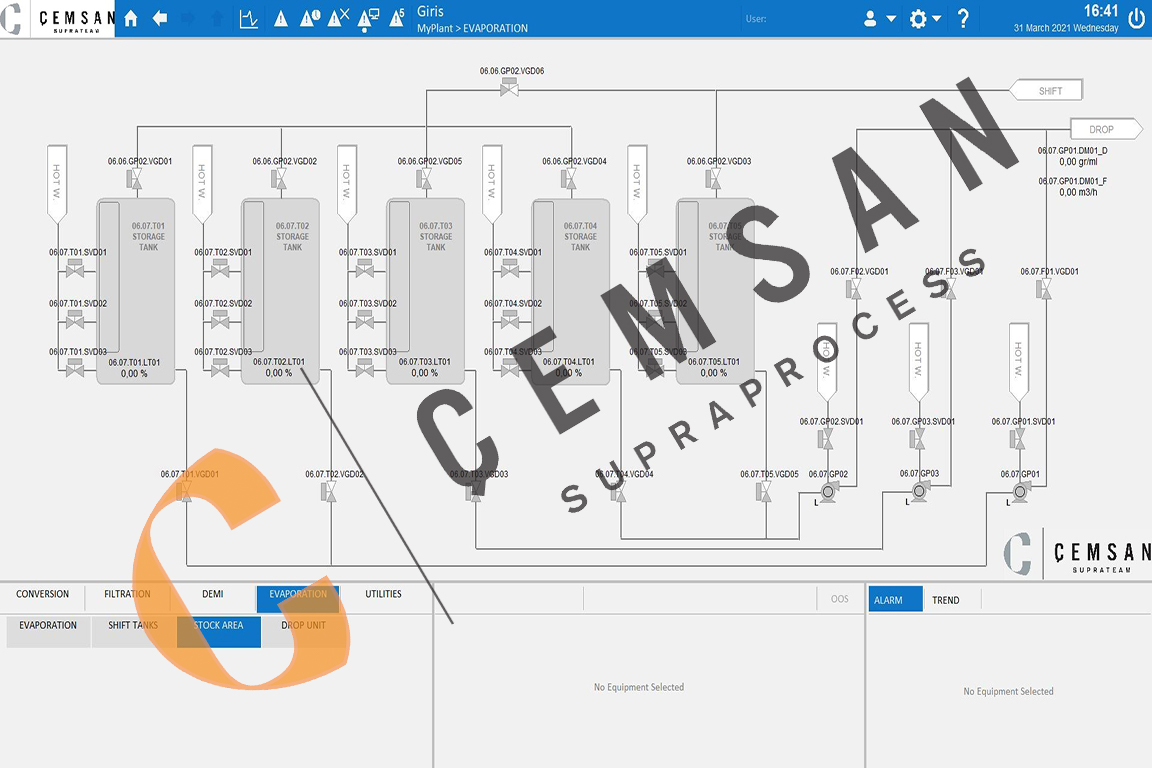Click the OOS button
This screenshot has width=1152, height=768.
tap(840, 599)
